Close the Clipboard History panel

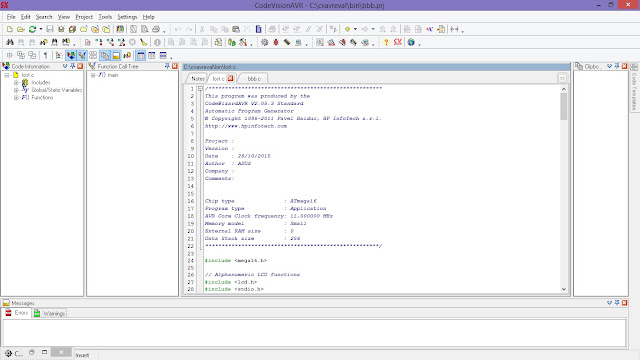click(x=624, y=66)
